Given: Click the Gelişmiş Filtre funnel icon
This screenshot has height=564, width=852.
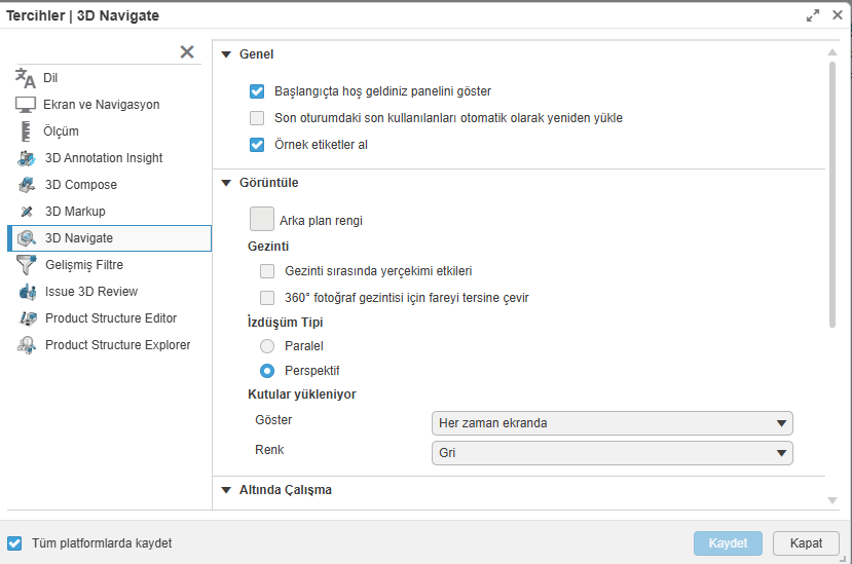Looking at the screenshot, I should (x=26, y=265).
